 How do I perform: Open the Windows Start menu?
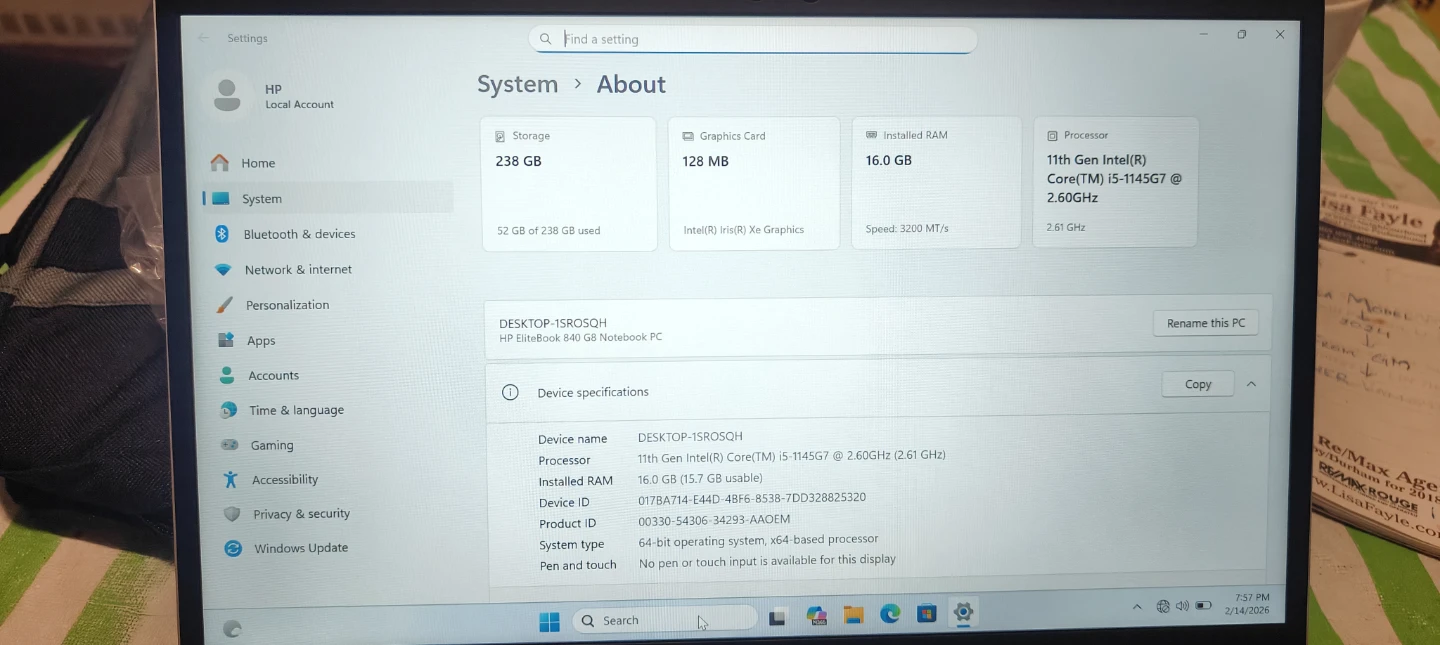coord(549,622)
